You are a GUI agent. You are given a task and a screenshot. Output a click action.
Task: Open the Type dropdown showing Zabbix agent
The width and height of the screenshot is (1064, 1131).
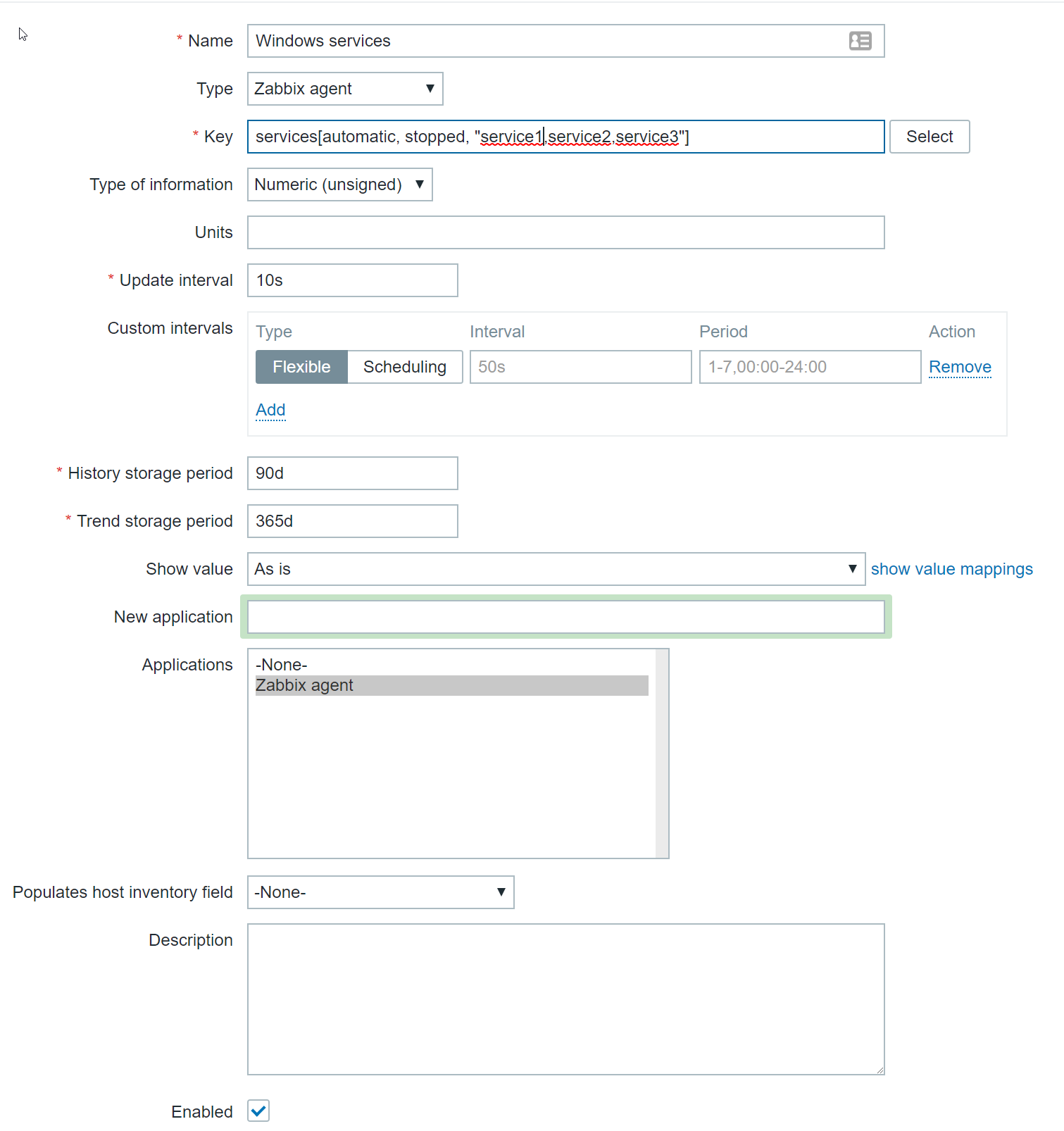345,89
